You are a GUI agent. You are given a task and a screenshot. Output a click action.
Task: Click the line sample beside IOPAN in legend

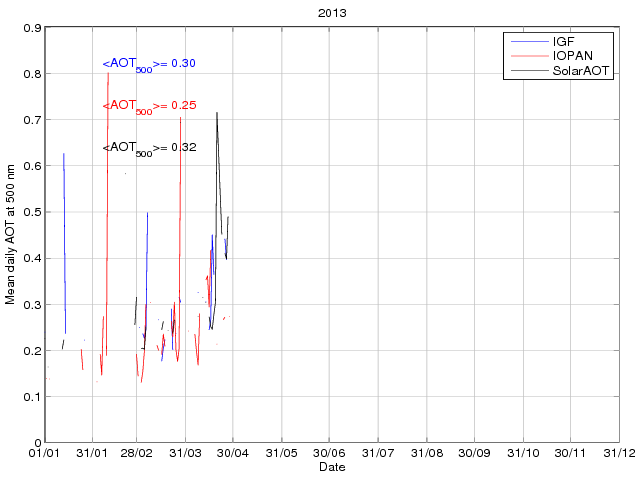pyautogui.click(x=529, y=56)
